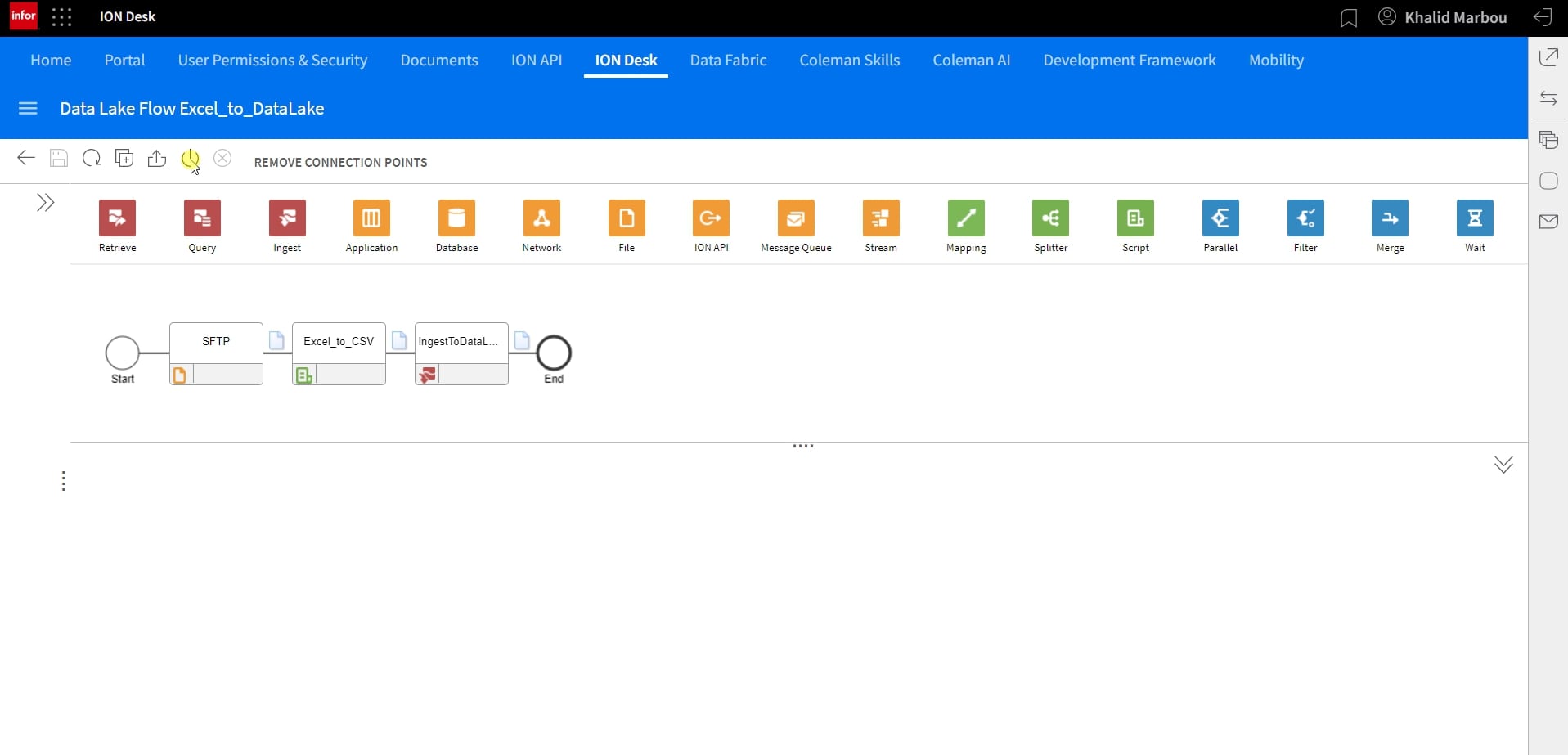Click the rounded square sidebar icon
Screen dimensions: 1568x755
pyautogui.click(x=1548, y=181)
